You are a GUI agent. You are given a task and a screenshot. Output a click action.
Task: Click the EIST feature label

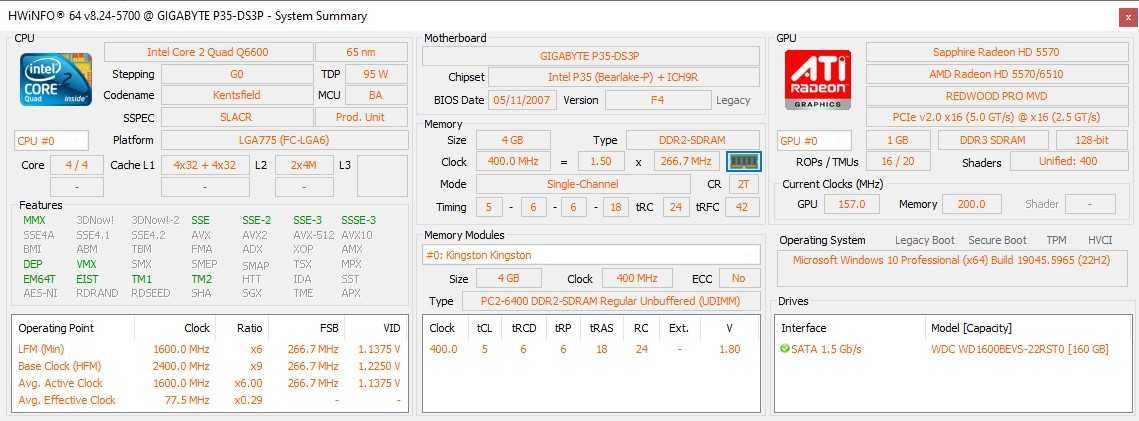87,279
